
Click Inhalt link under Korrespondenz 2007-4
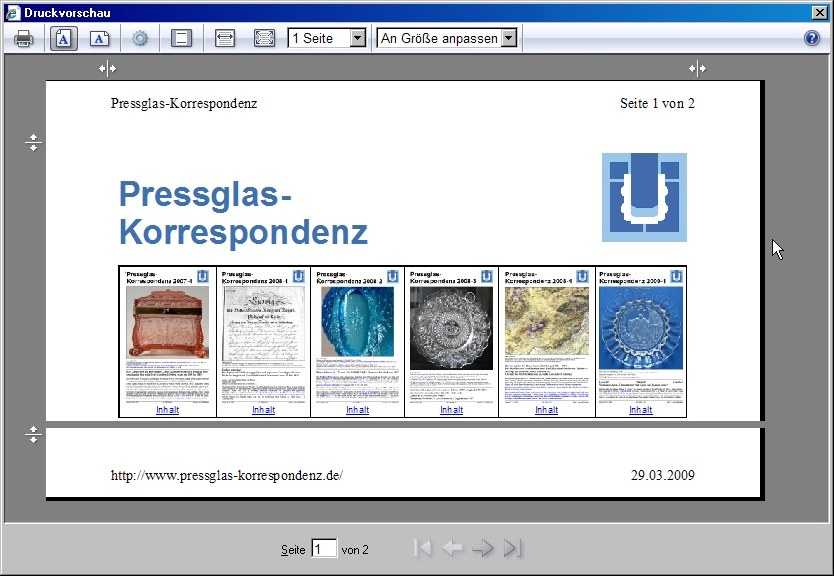click(168, 410)
